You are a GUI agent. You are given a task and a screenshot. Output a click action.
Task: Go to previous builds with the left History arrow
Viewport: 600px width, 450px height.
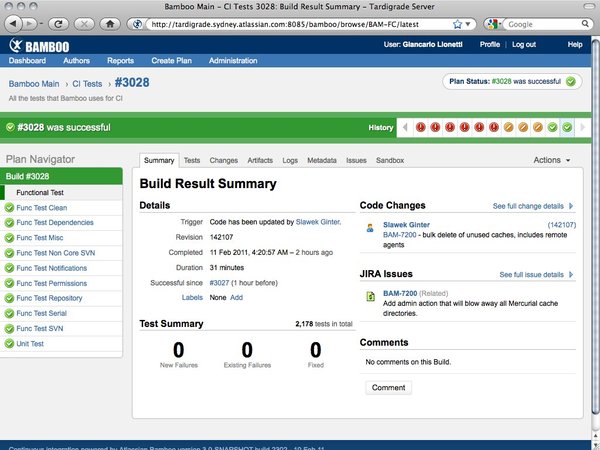404,127
